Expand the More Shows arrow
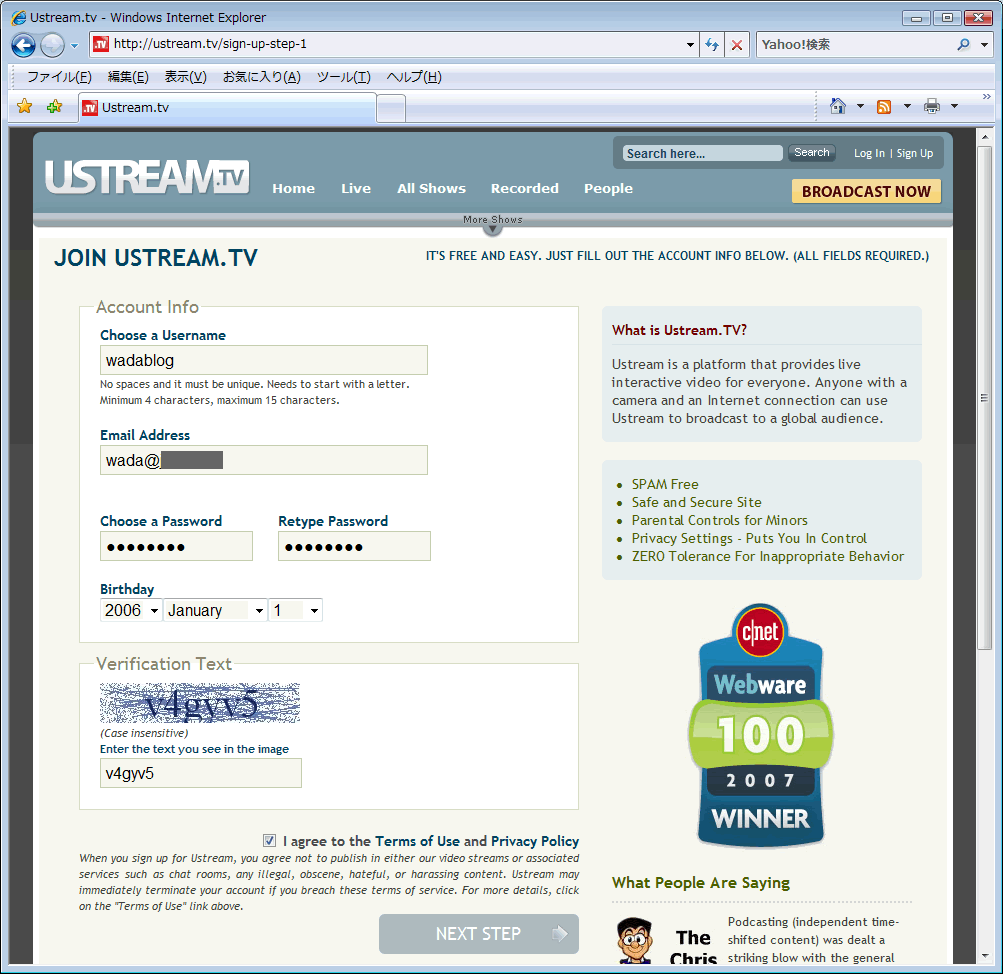Image resolution: width=1003 pixels, height=974 pixels. pyautogui.click(x=492, y=229)
